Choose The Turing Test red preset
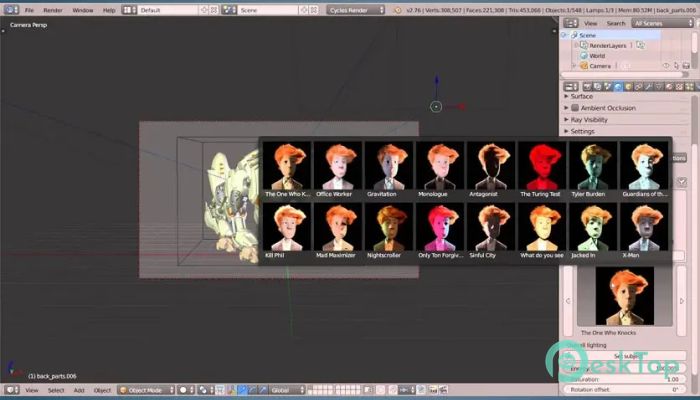The height and width of the screenshot is (400, 700). (542, 170)
